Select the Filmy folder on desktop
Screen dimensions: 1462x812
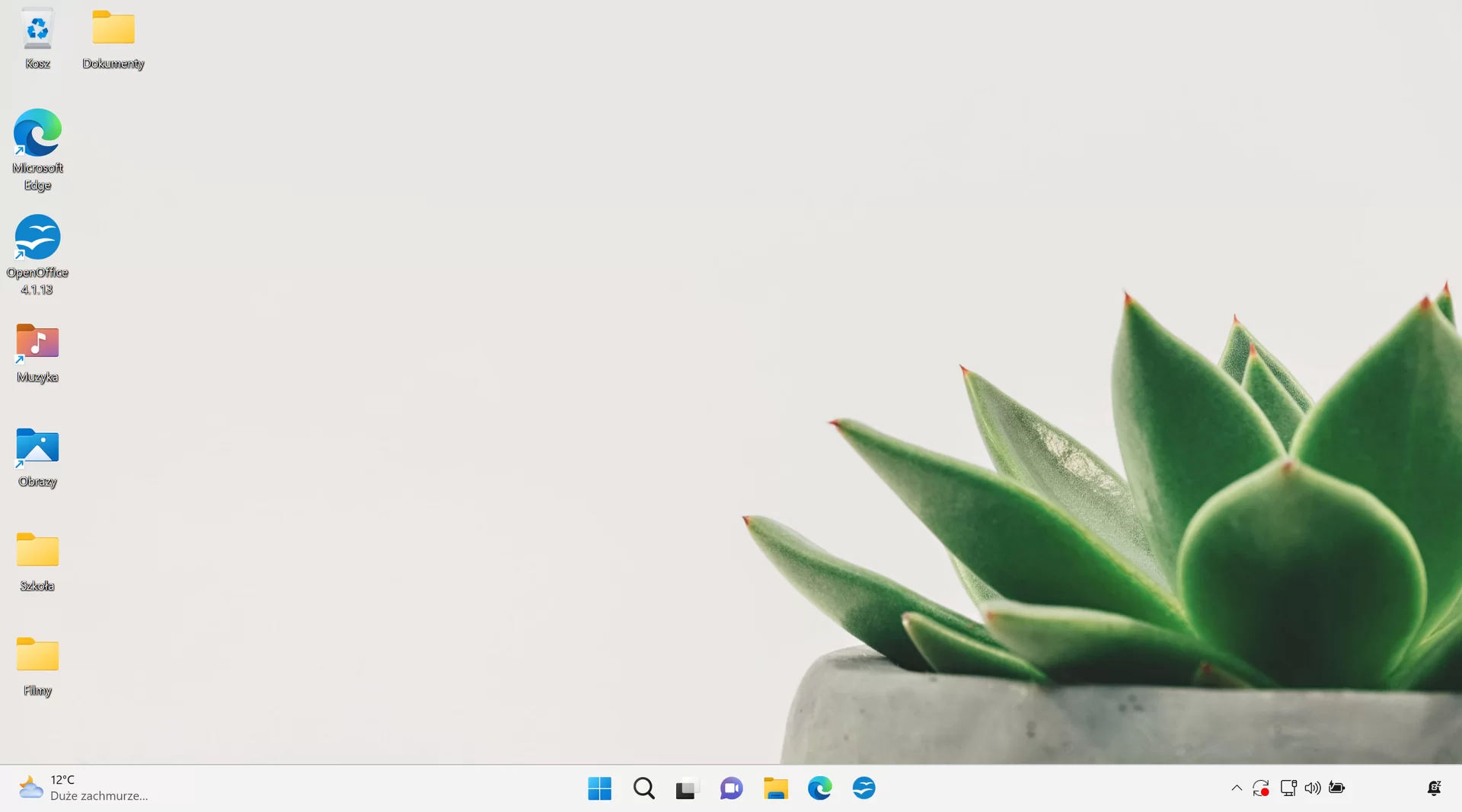coord(37,667)
